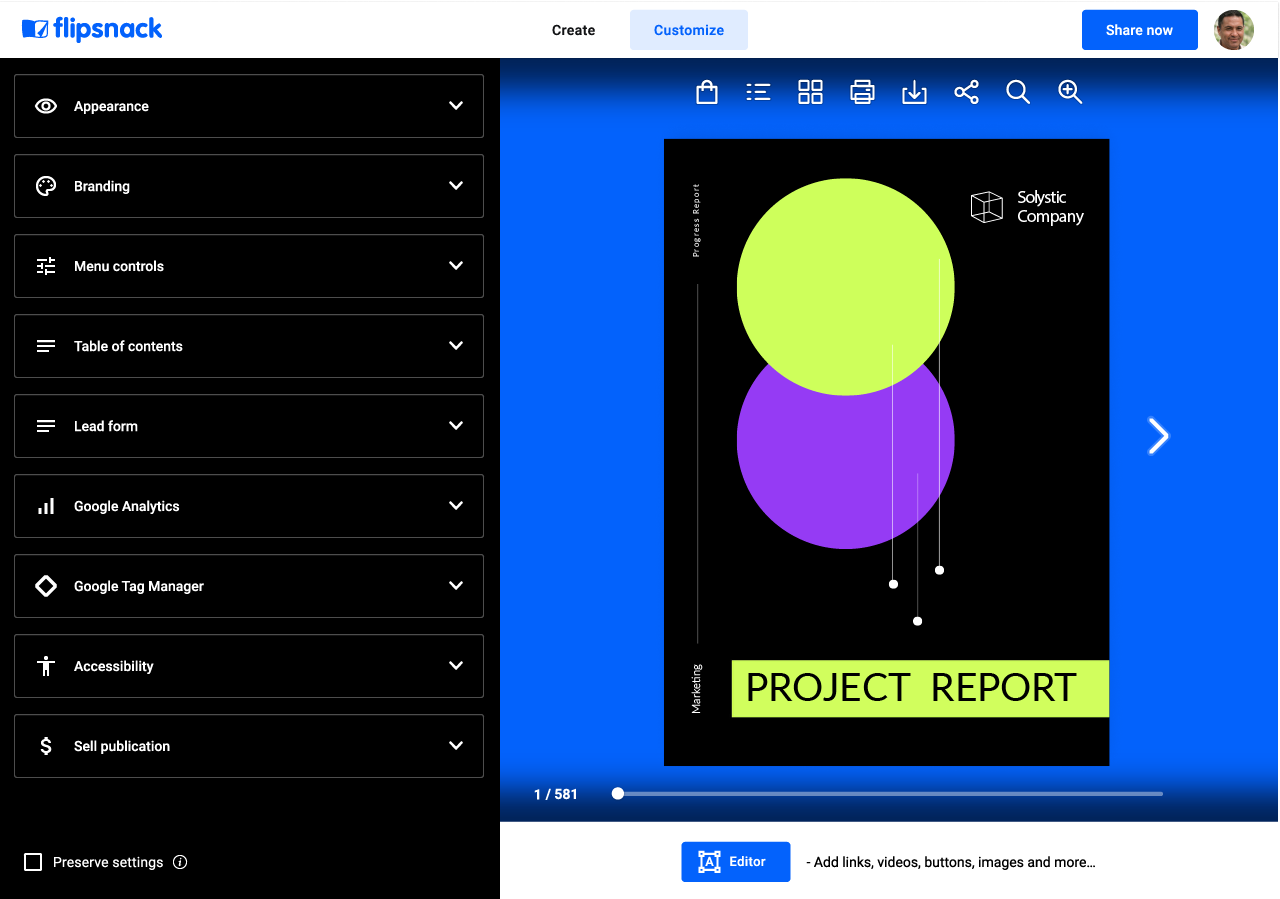The width and height of the screenshot is (1280, 899).
Task: Click the download icon in viewer toolbar
Action: [x=914, y=93]
